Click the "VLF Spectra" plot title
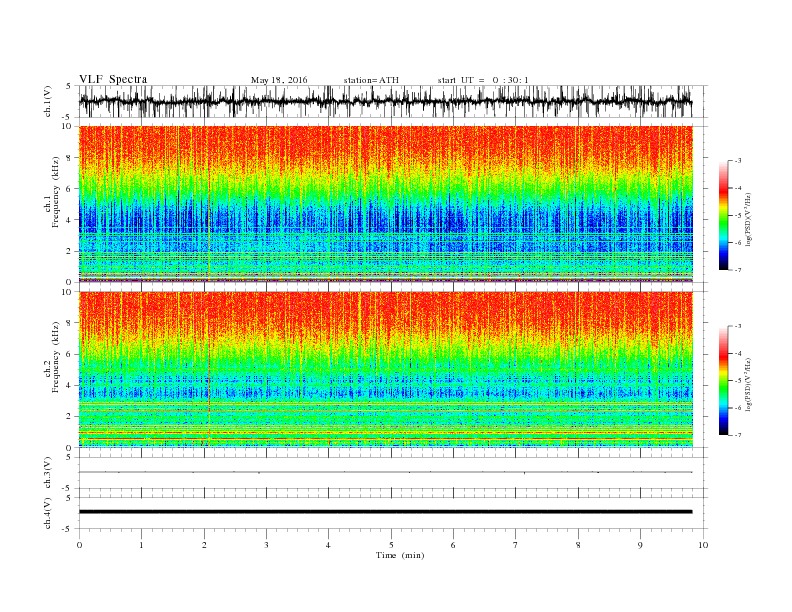 coord(113,79)
